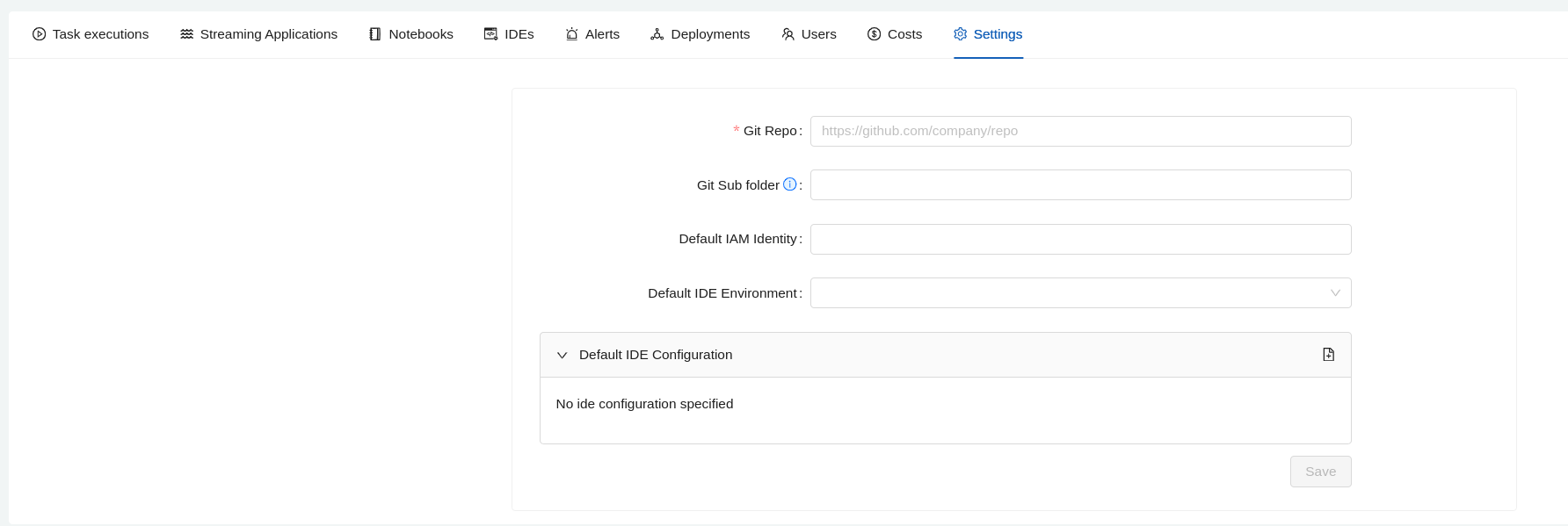Click the Costs dollar icon
The height and width of the screenshot is (526, 1568).
pyautogui.click(x=874, y=34)
